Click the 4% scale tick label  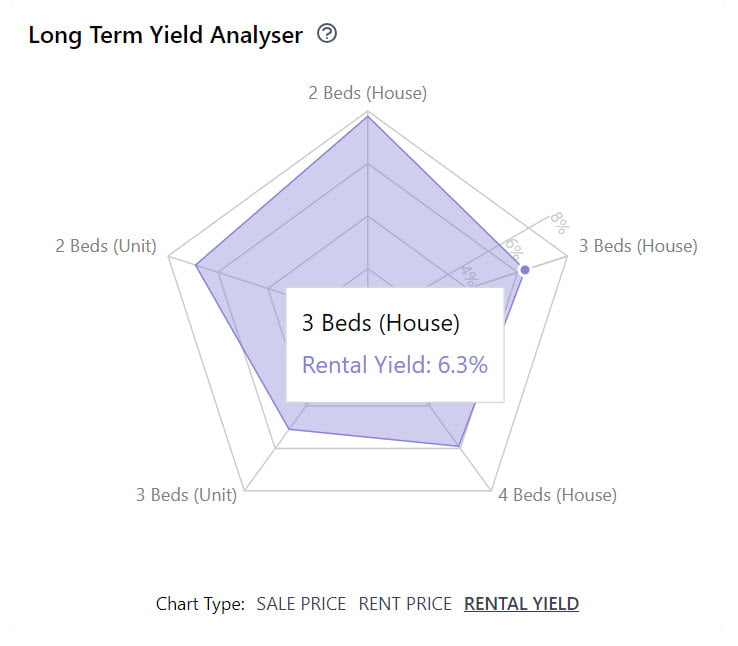coord(470,275)
